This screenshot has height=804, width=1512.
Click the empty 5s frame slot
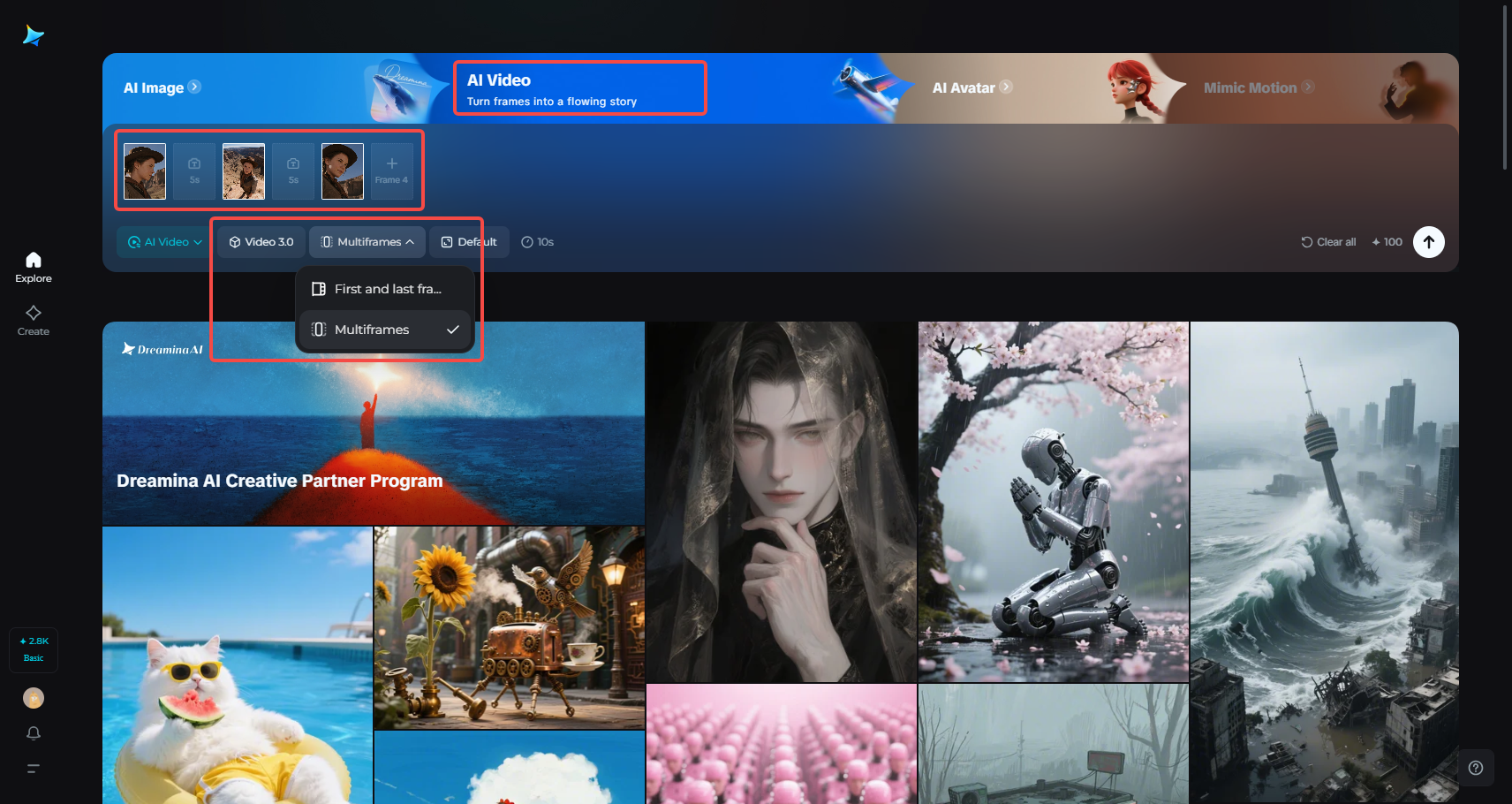(193, 171)
